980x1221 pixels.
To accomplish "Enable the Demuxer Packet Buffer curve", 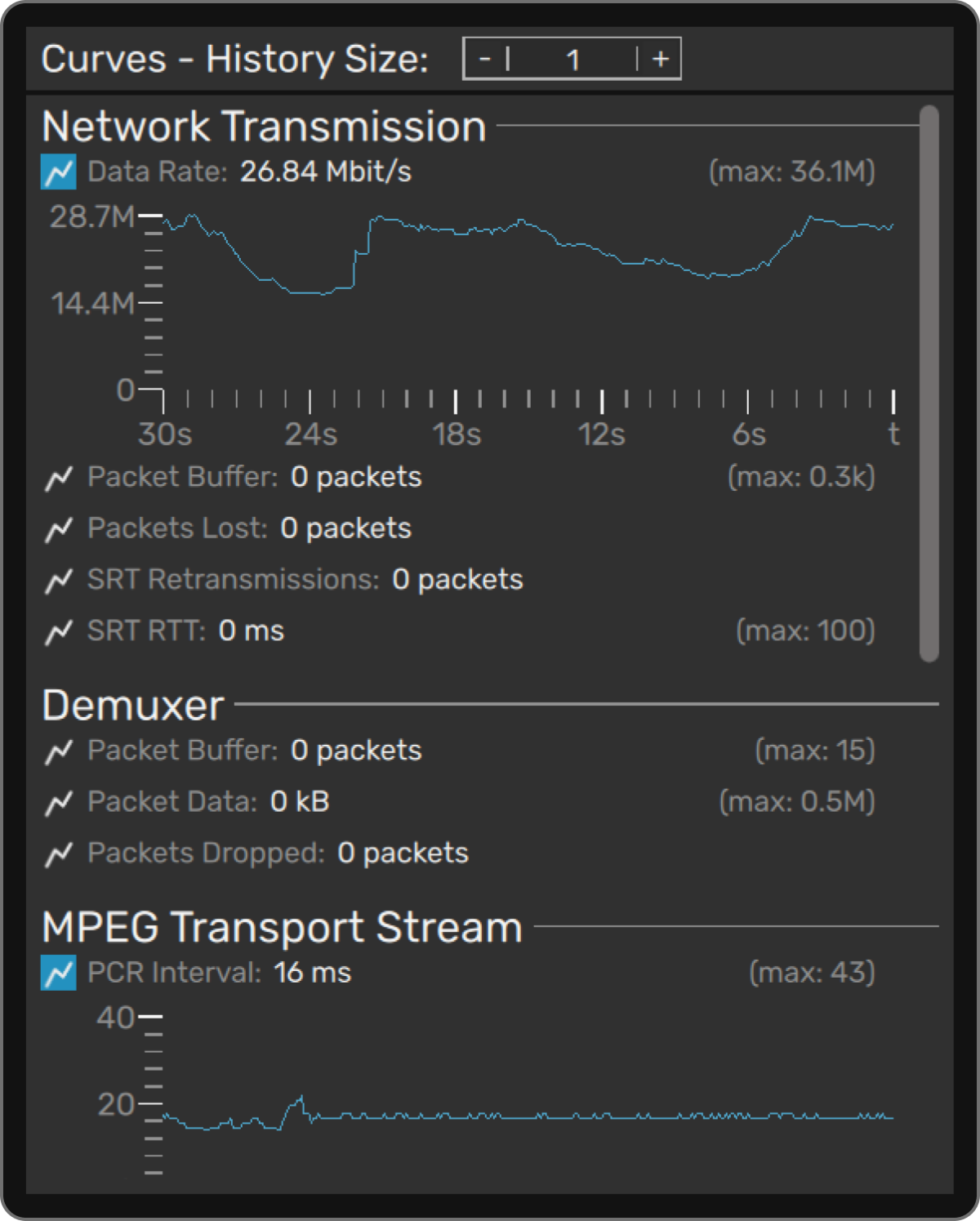I will 58,750.
